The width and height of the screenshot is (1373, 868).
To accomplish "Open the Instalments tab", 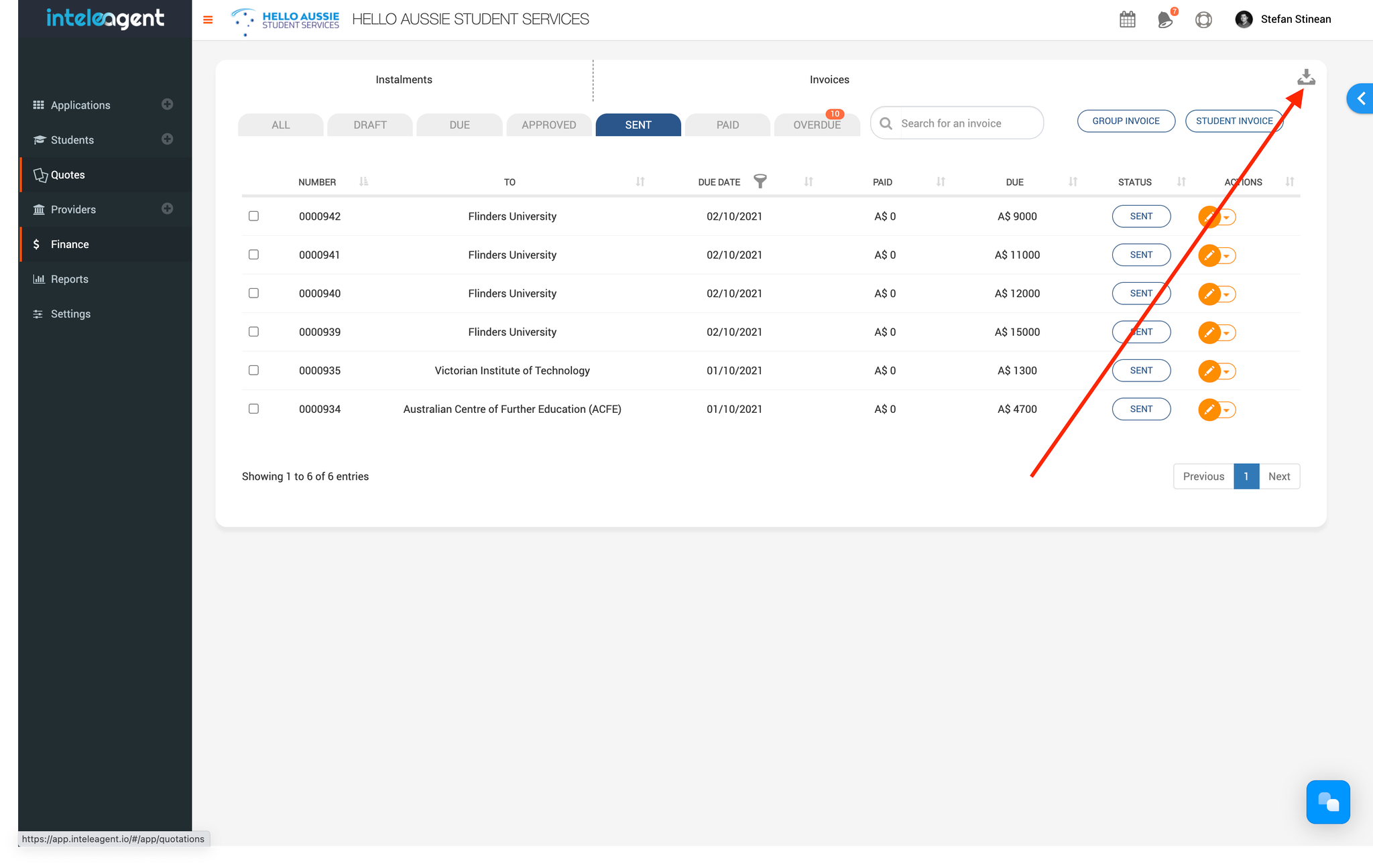I will coord(404,80).
